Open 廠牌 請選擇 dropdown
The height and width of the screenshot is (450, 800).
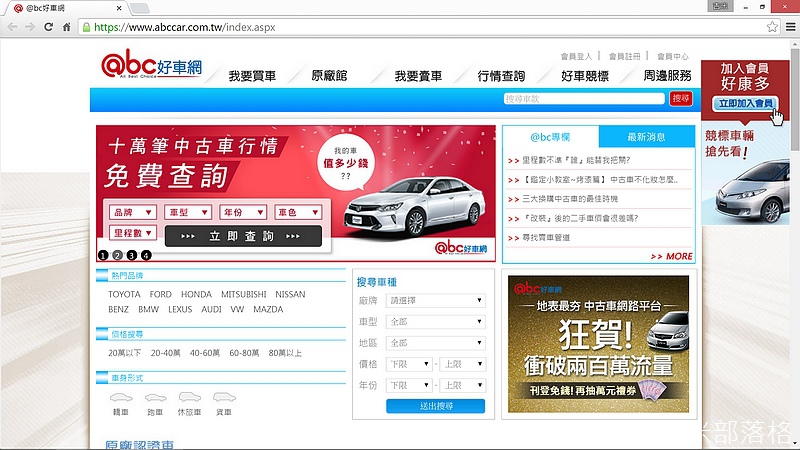pos(435,301)
